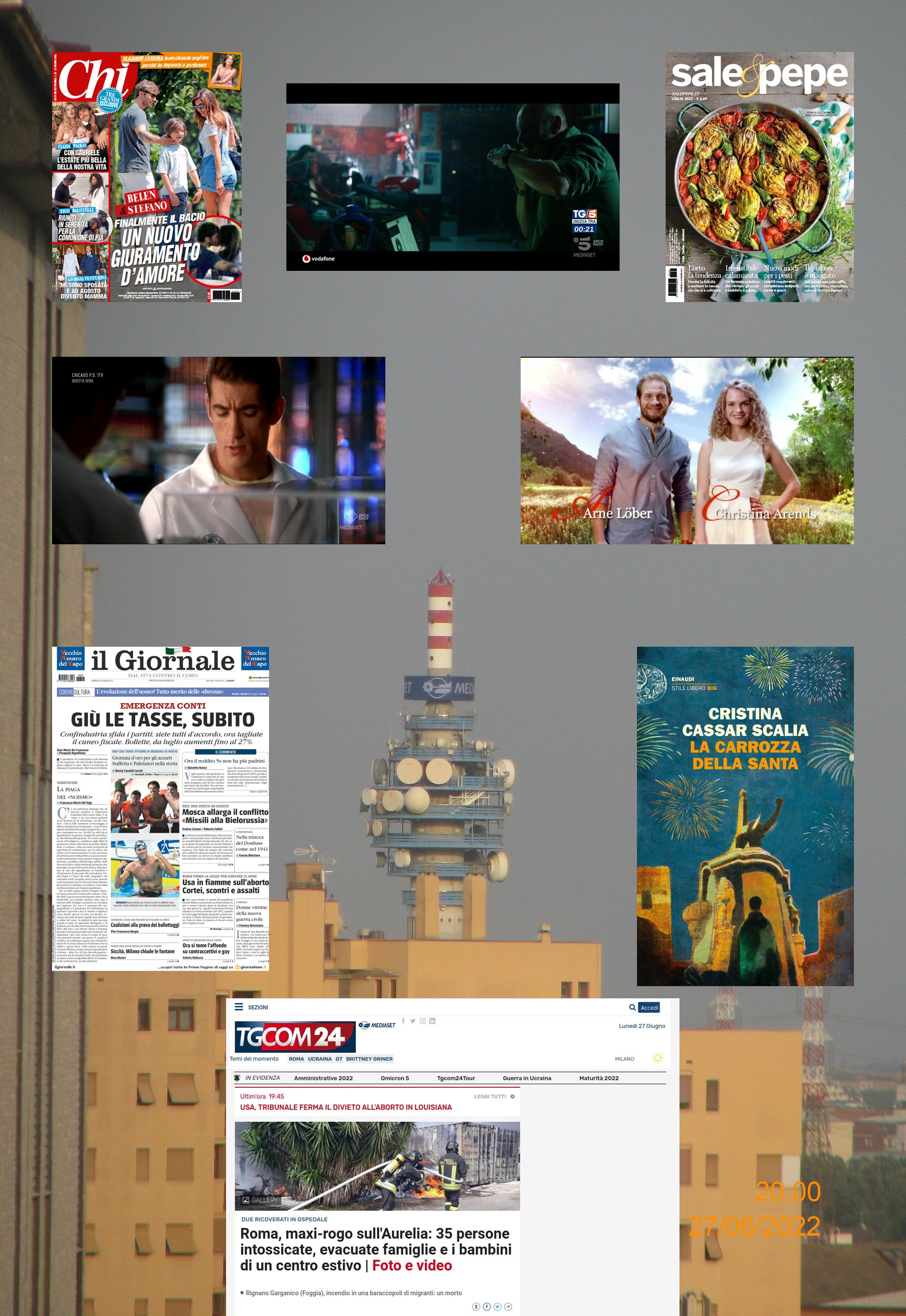The width and height of the screenshot is (906, 1316).
Task: Click the LEGGI TUTTI link
Action: tap(490, 1096)
